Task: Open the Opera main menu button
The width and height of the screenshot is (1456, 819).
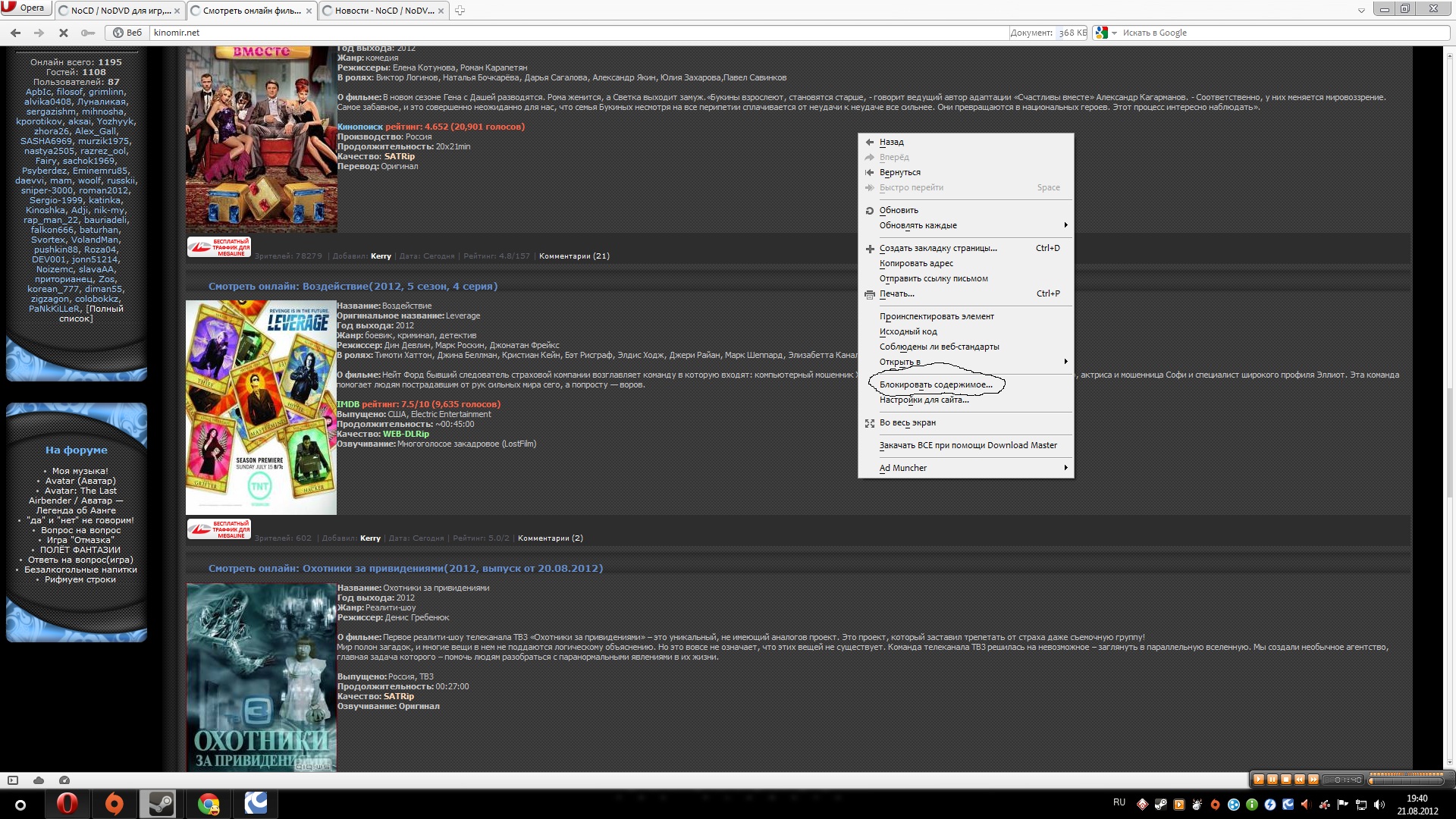Action: coord(26,8)
